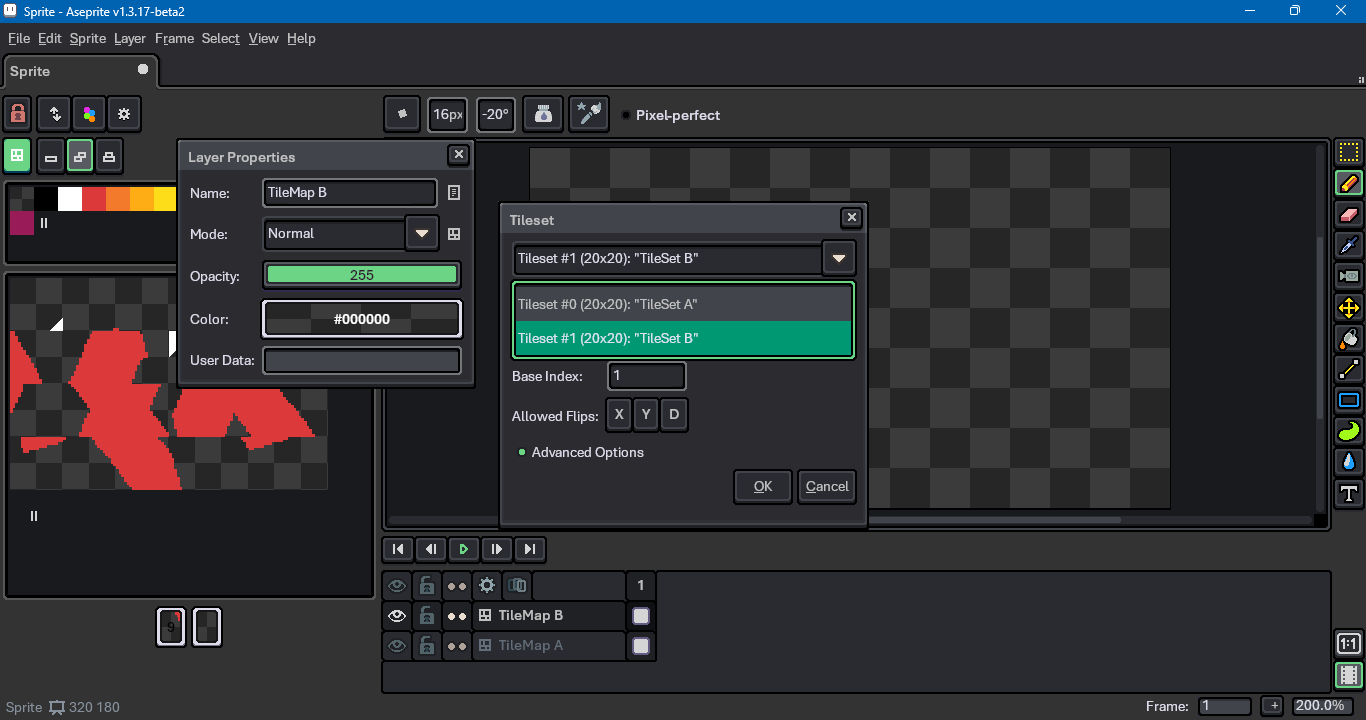Viewport: 1366px width, 720px height.
Task: Open the Sprite menu
Action: click(x=87, y=38)
